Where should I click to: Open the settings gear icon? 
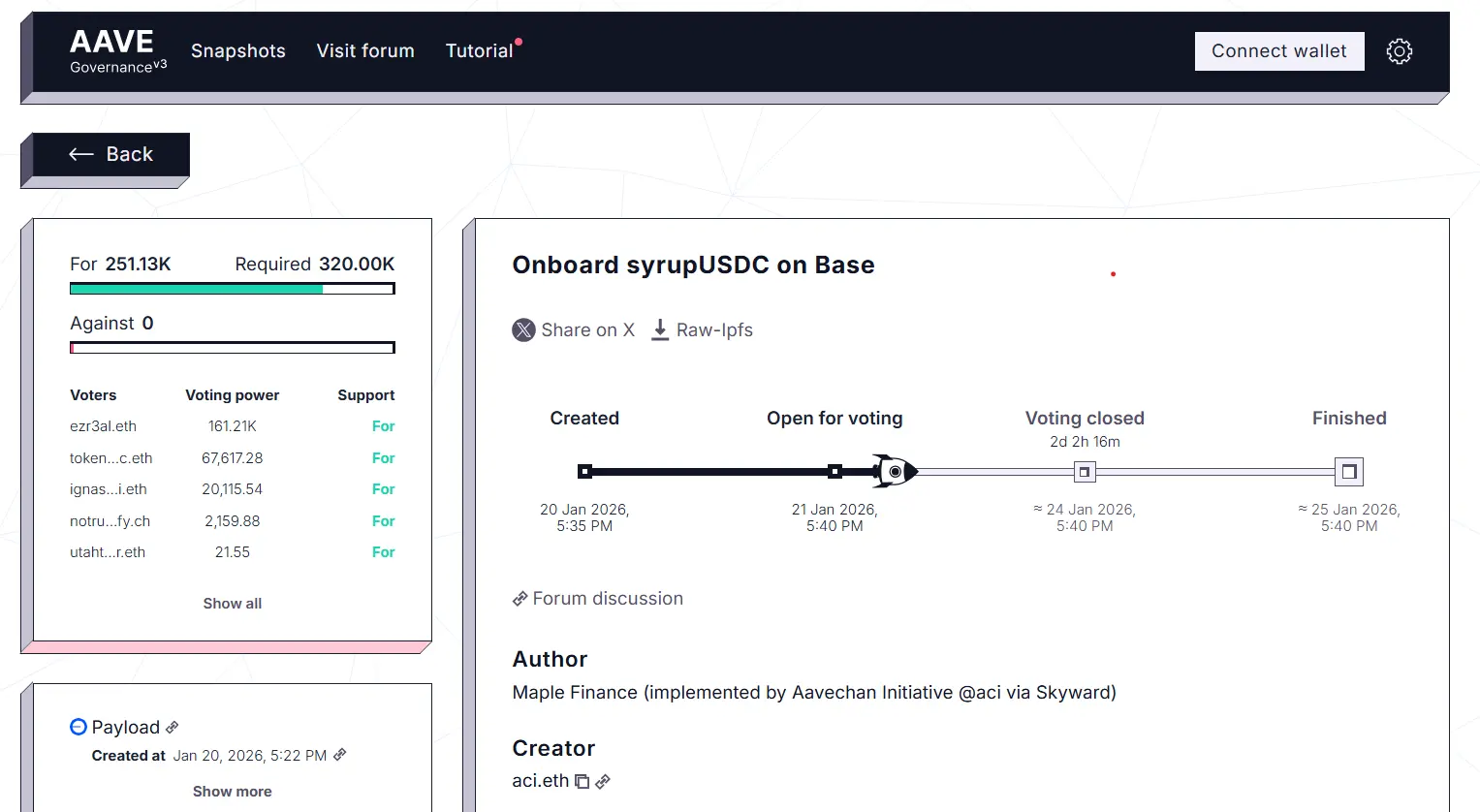(x=1400, y=50)
